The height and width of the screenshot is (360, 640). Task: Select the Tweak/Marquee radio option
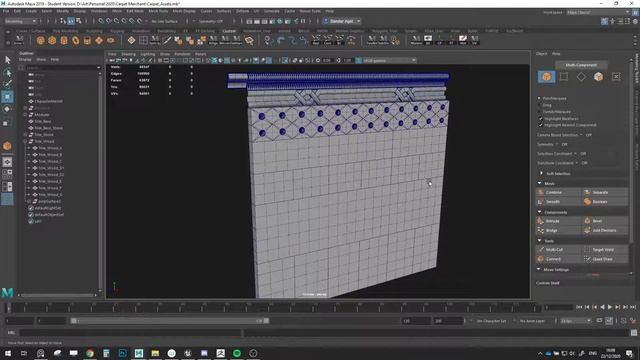tap(540, 111)
